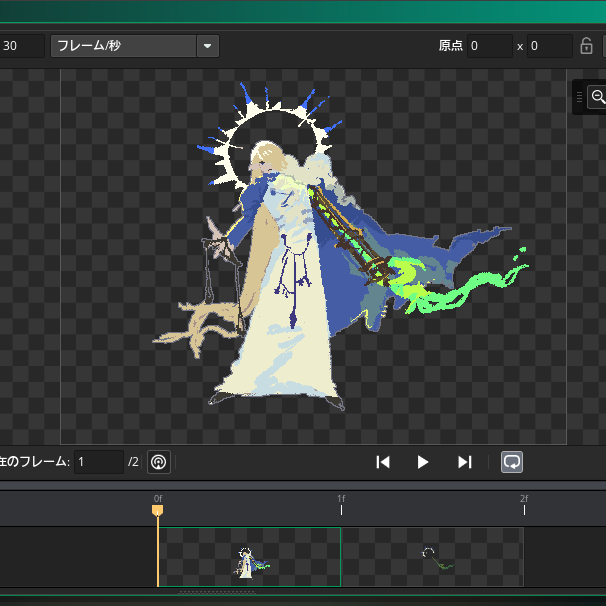Grab the zoom toolbar grip handle

[x=580, y=97]
